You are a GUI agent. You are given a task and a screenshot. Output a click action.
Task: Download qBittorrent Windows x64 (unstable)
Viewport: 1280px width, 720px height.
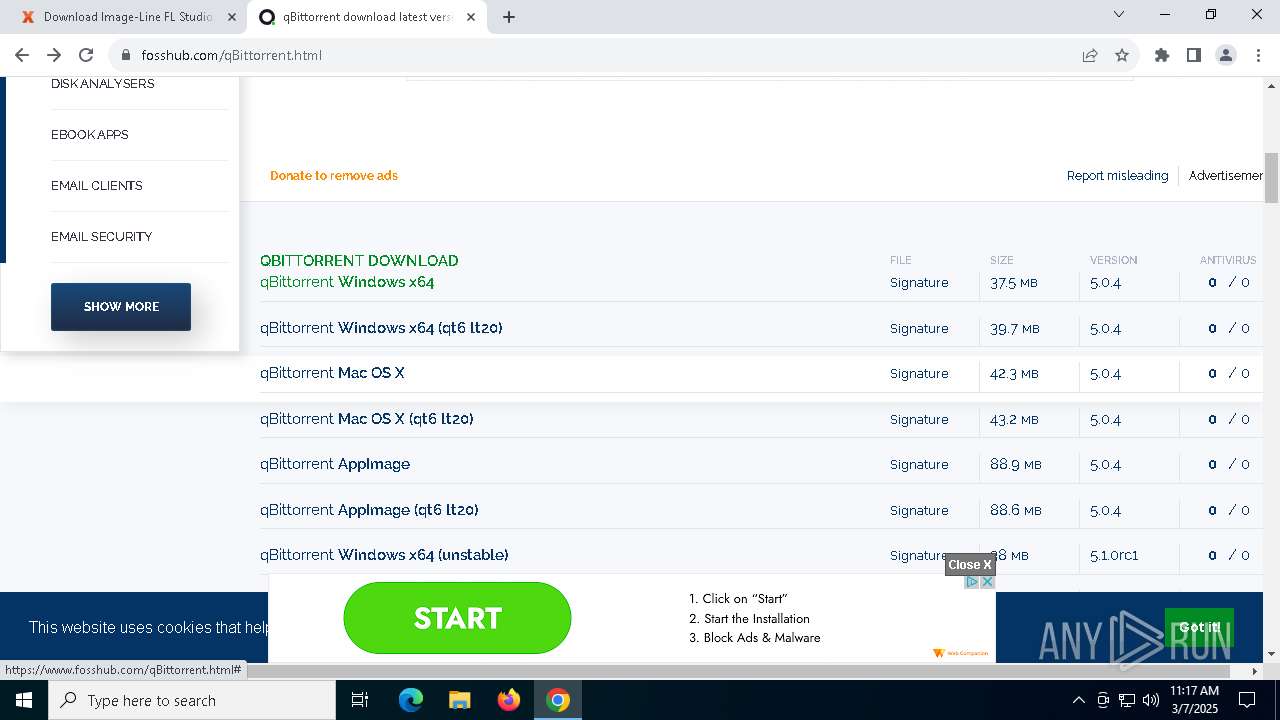384,555
